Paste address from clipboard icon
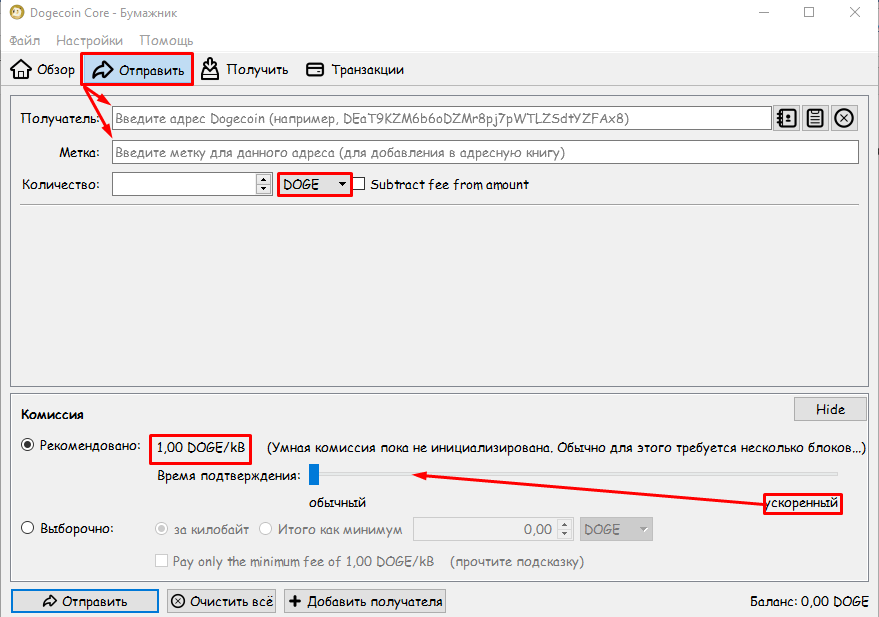The image size is (879, 617). point(815,118)
